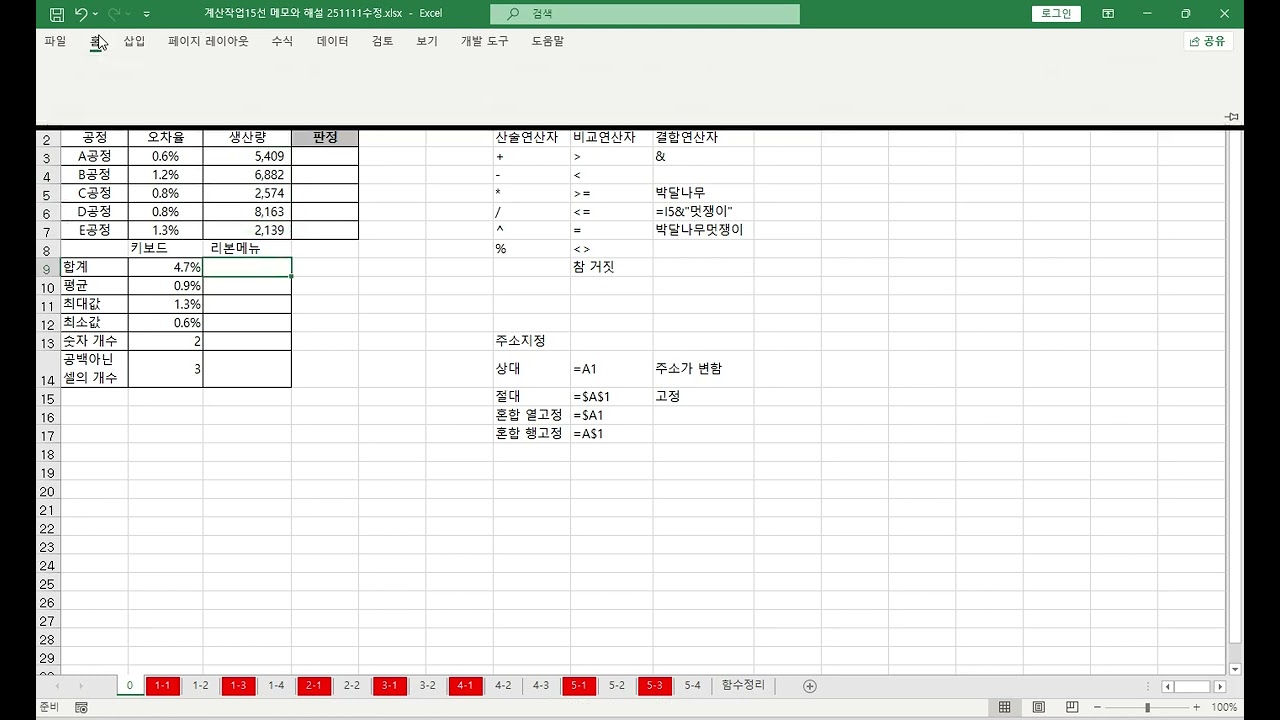Click the next sheet navigation arrow
This screenshot has width=1280, height=720.
point(80,686)
